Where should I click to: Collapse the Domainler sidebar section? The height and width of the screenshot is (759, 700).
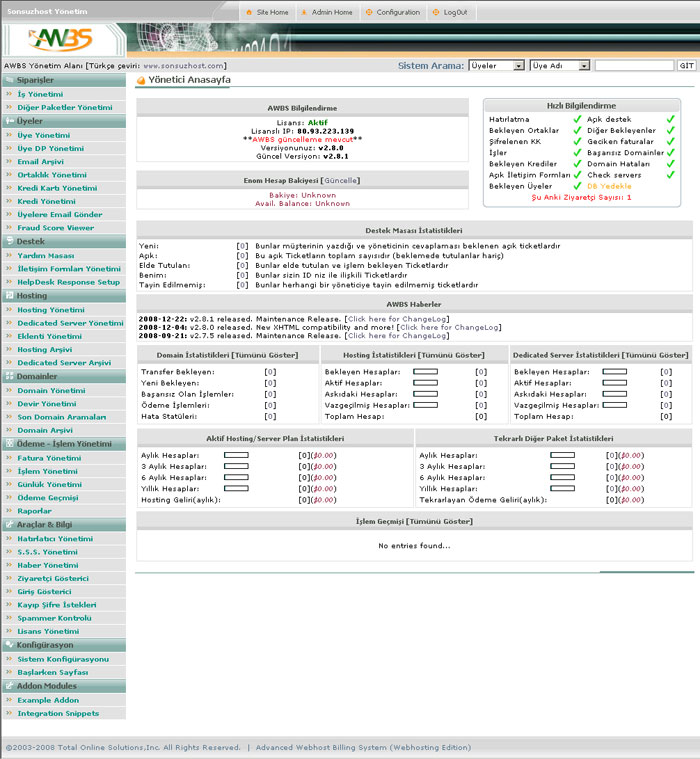pyautogui.click(x=64, y=376)
